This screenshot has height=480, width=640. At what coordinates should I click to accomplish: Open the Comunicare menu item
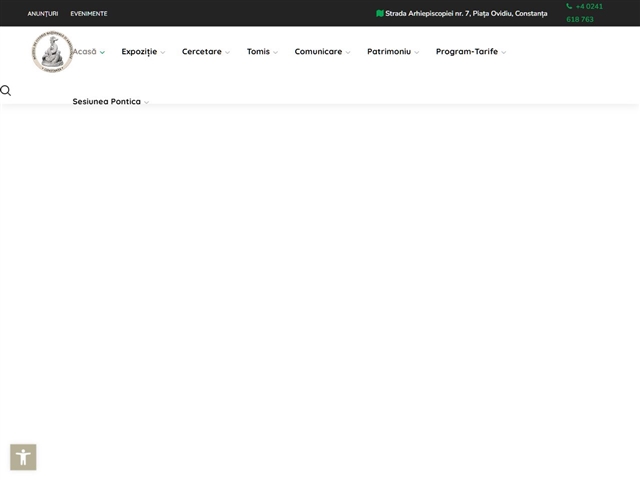tap(318, 51)
